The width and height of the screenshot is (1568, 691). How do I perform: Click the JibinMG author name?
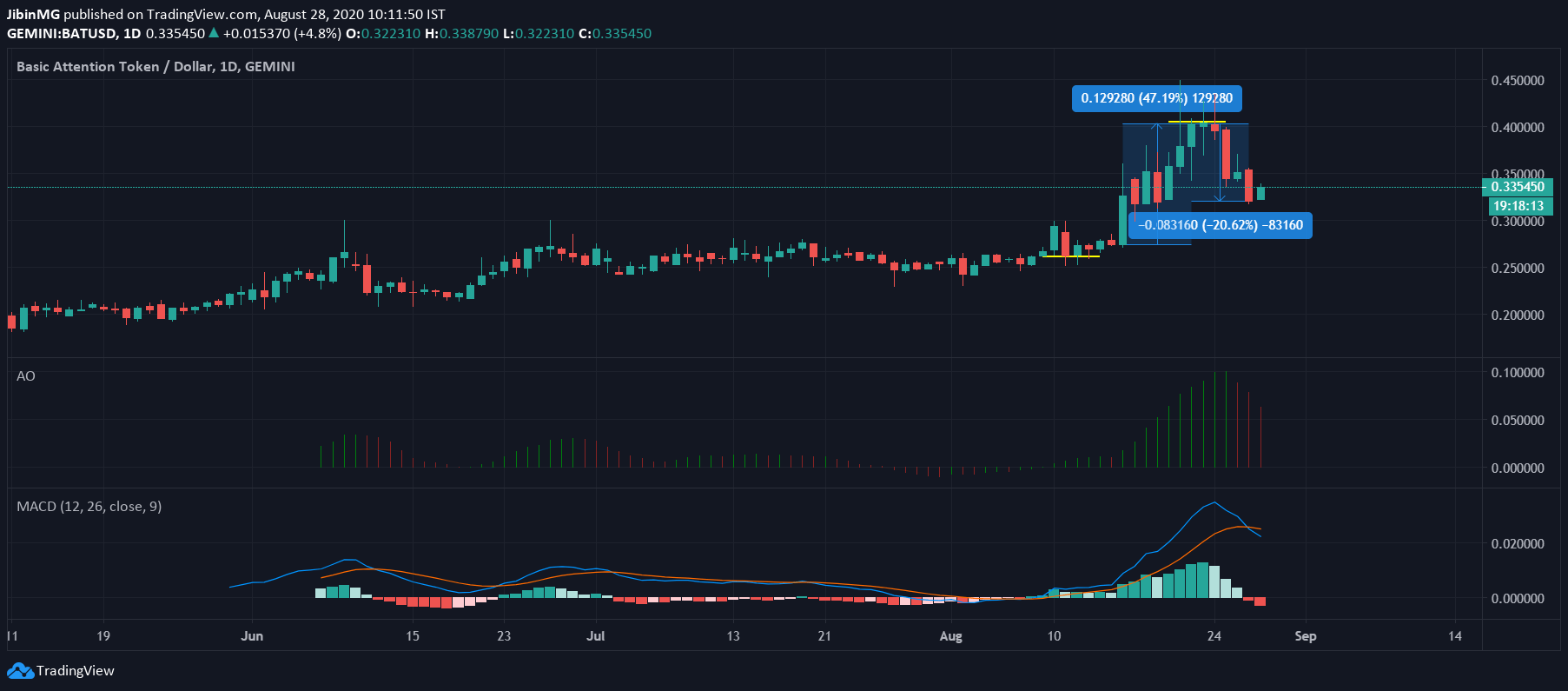[x=33, y=14]
